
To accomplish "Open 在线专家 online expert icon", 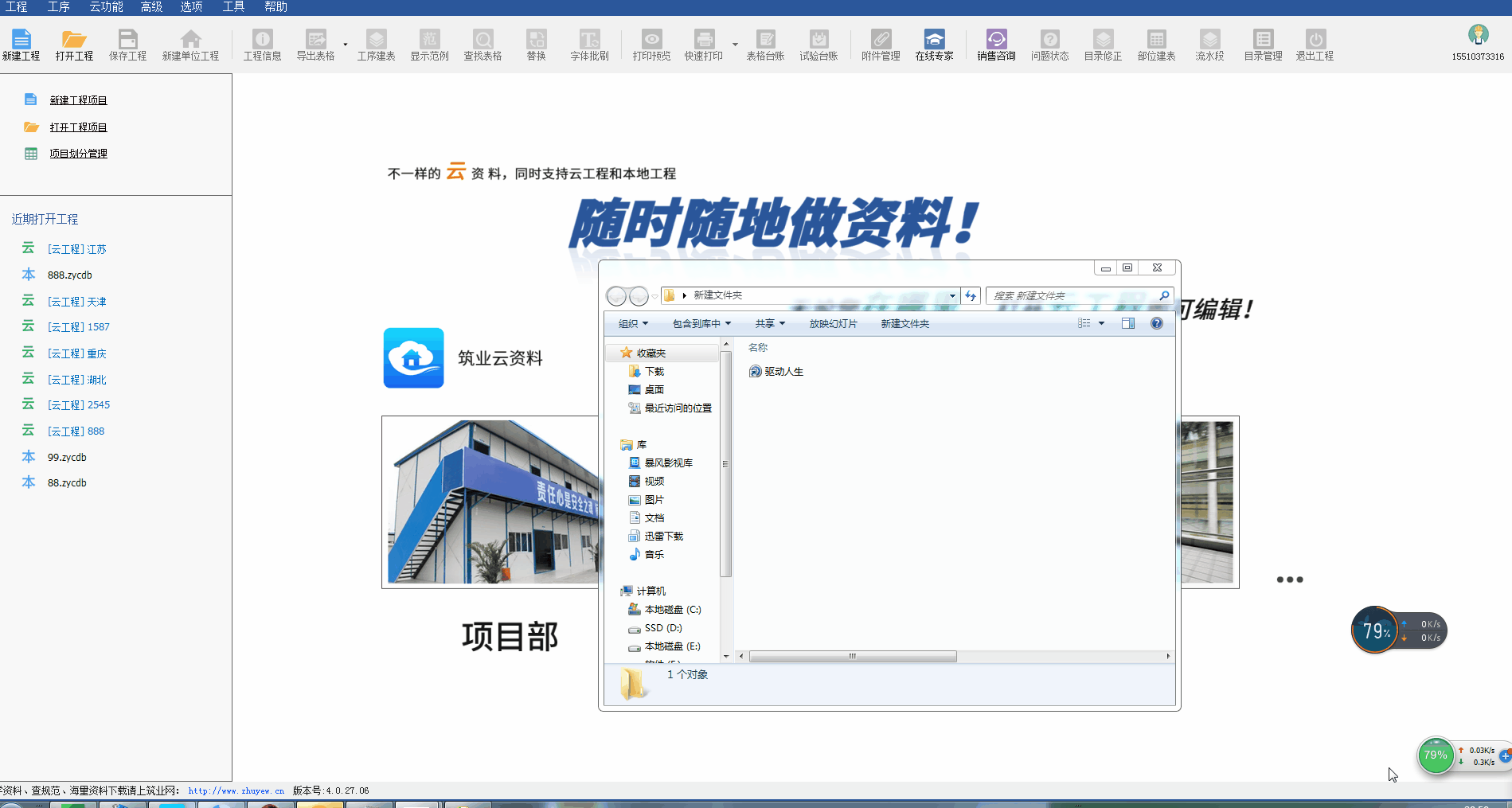I will 934,45.
